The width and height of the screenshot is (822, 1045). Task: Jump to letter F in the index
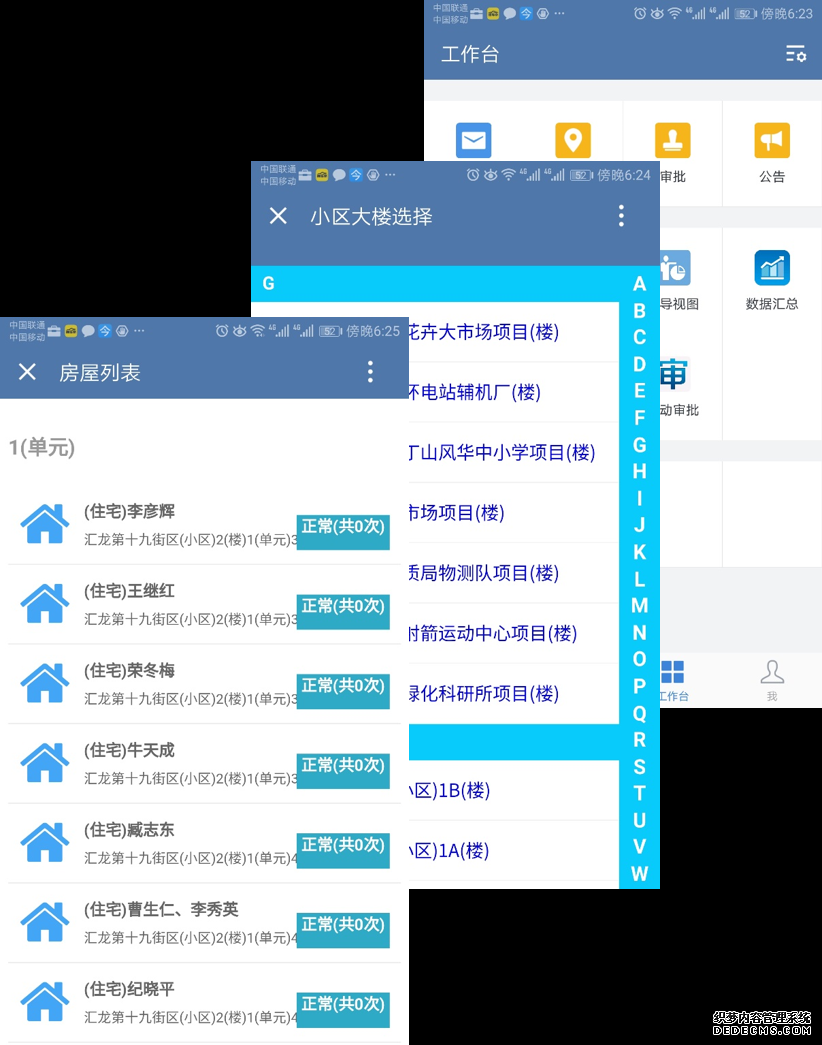pos(639,418)
